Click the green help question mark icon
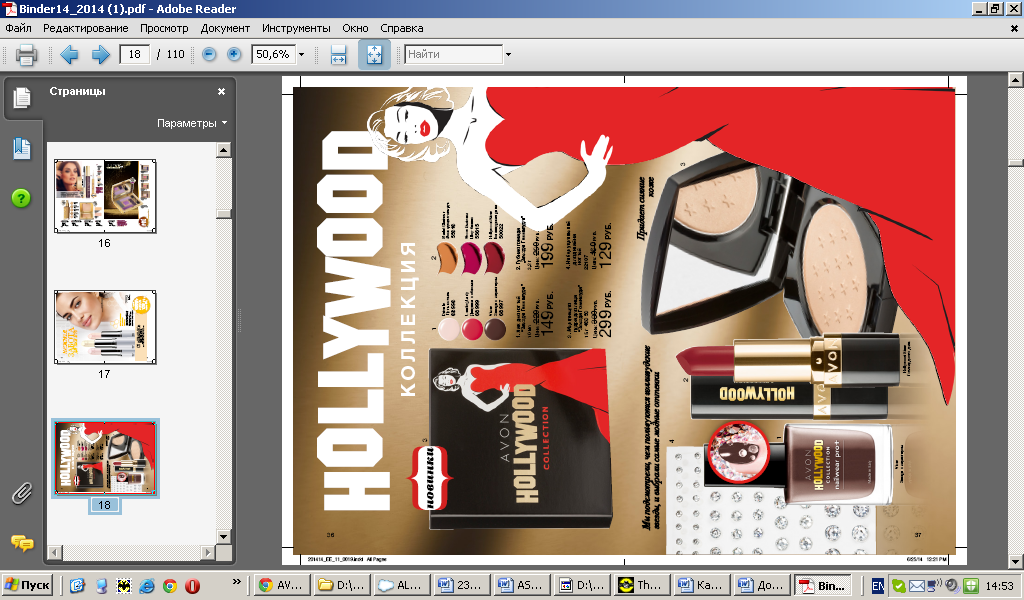The width and height of the screenshot is (1024, 600). 21,198
